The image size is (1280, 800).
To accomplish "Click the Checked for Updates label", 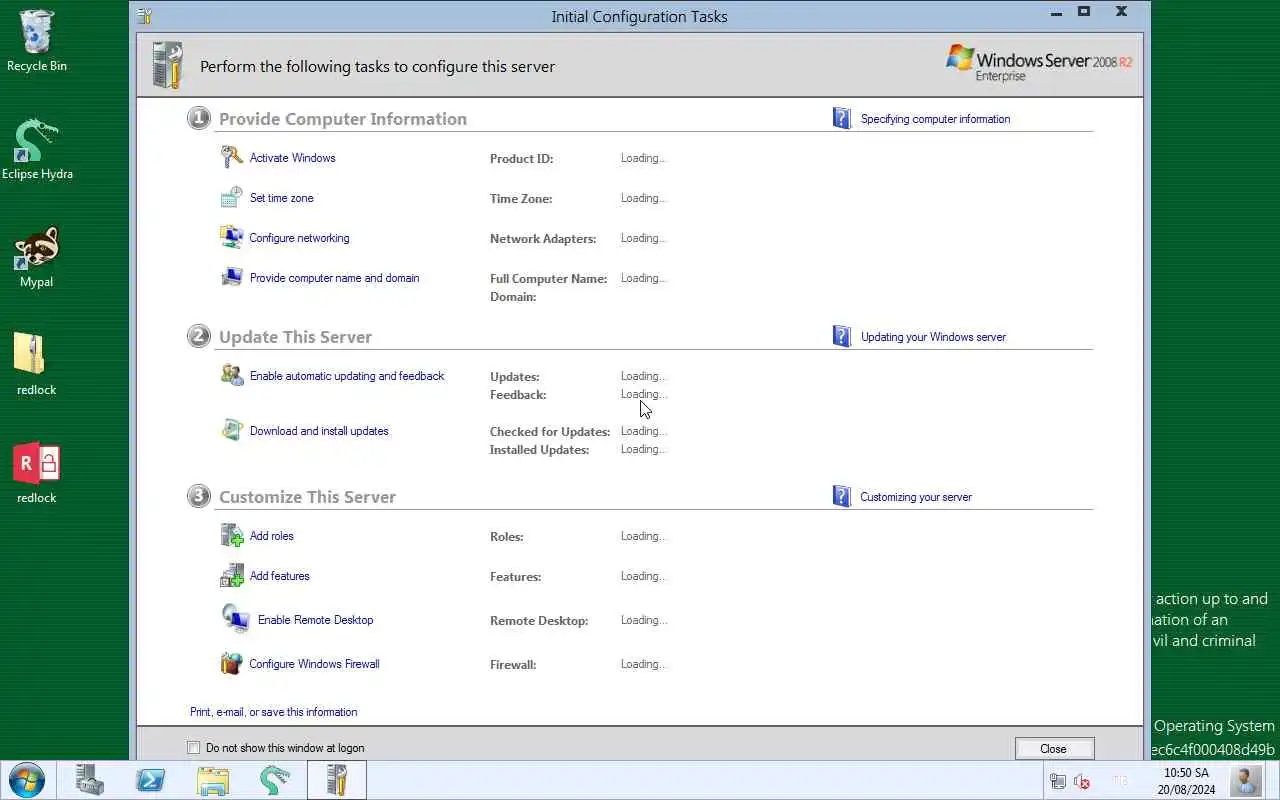I will (x=550, y=432).
